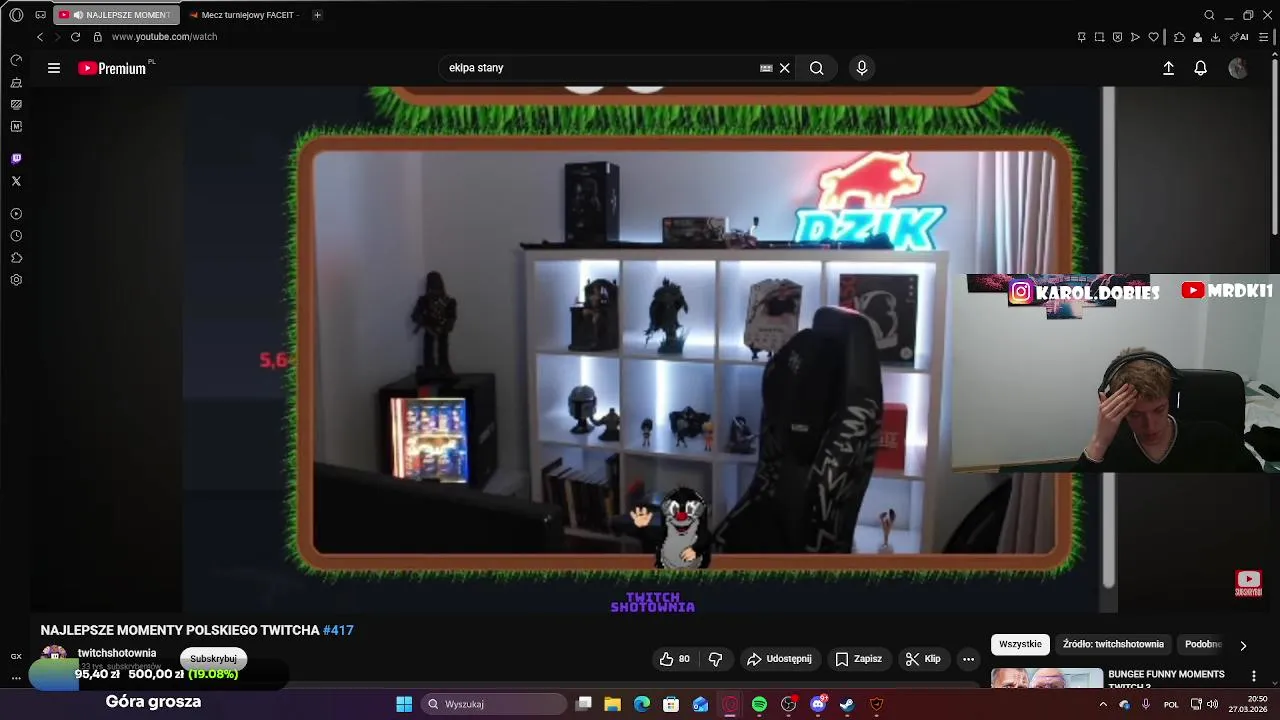Open the browser profile icon
This screenshot has width=1280, height=720.
click(x=1197, y=37)
